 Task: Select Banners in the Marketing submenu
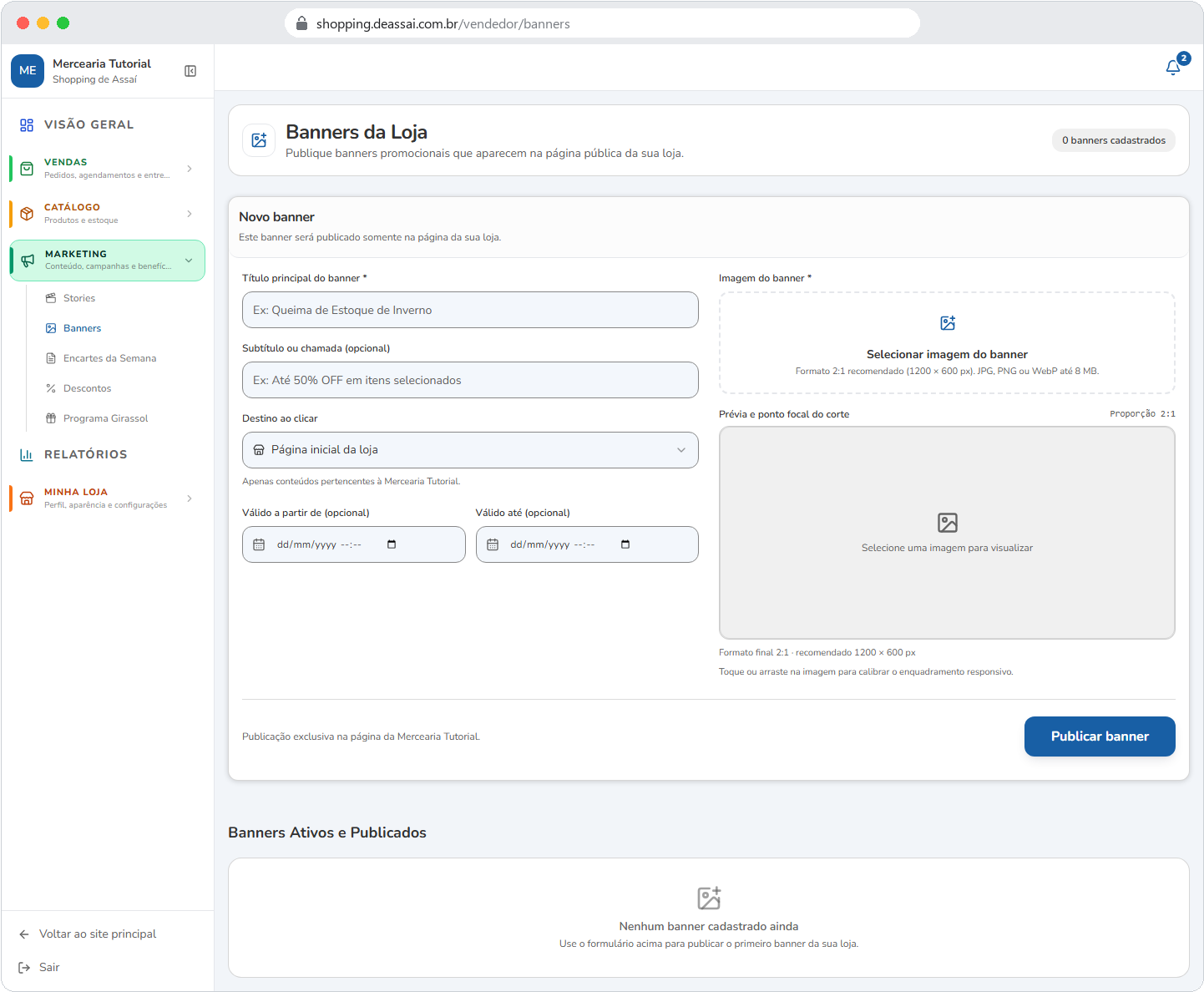pyautogui.click(x=82, y=328)
